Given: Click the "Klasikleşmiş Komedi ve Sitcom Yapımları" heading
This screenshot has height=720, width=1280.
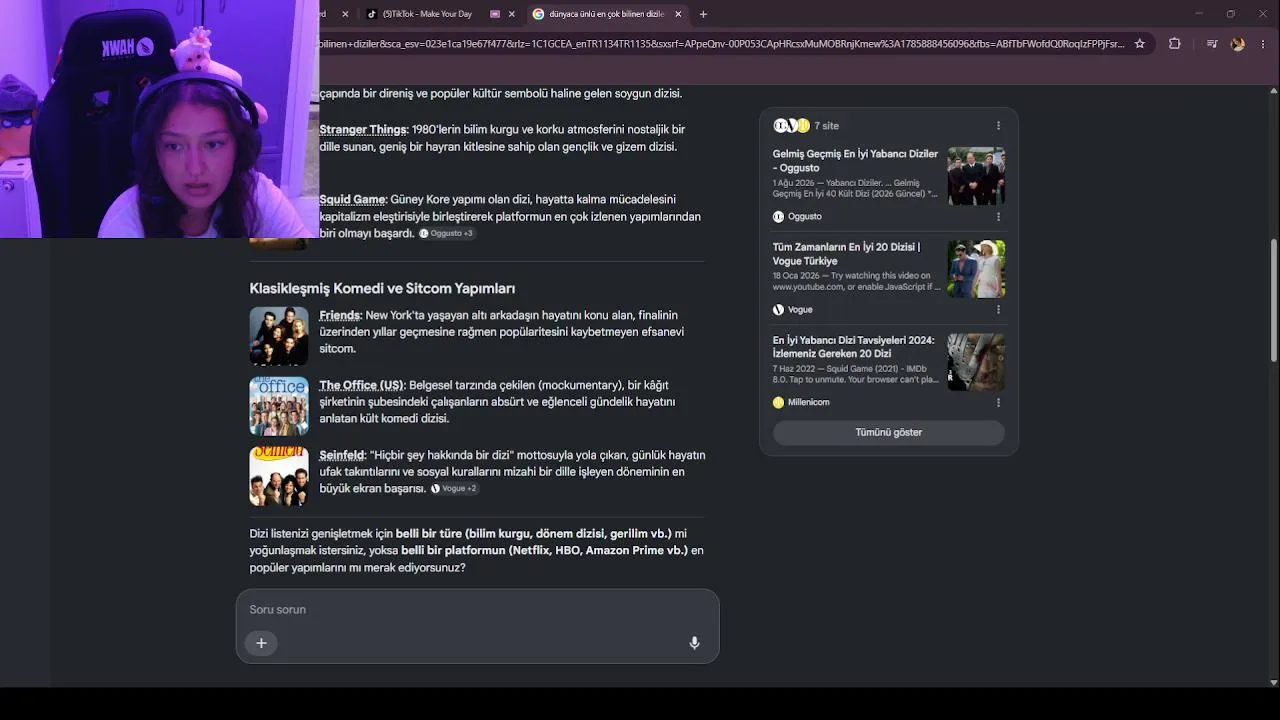Looking at the screenshot, I should coord(382,289).
